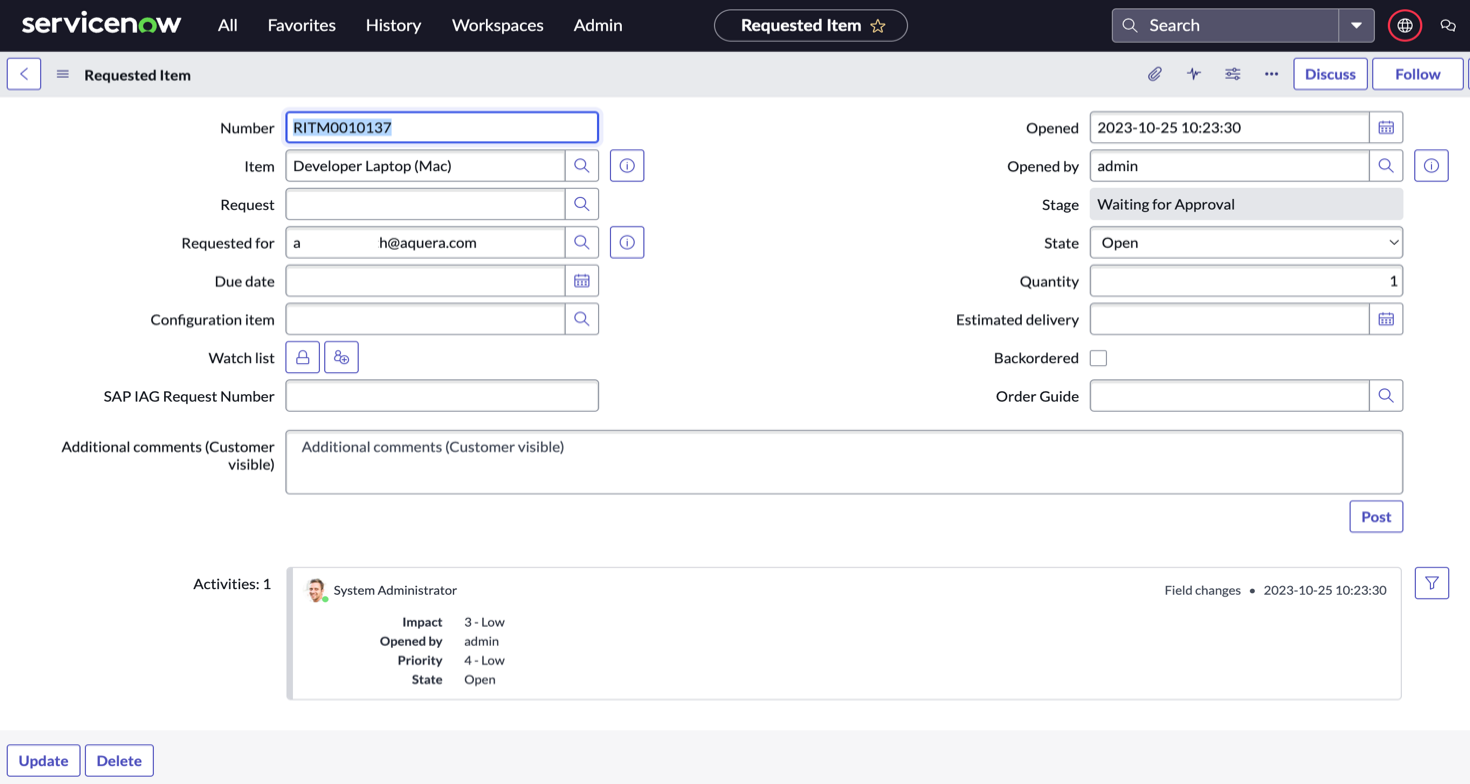Viewport: 1470px width, 784px height.
Task: Click the add me to Watch list icon
Action: (x=341, y=357)
